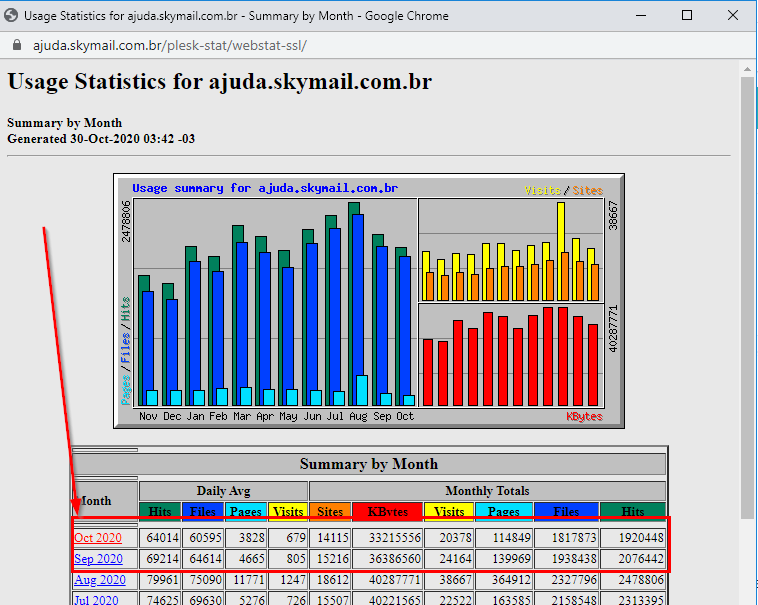Click the value 2478806 in Aug 2020 row
This screenshot has width=758, height=605.
(x=641, y=580)
